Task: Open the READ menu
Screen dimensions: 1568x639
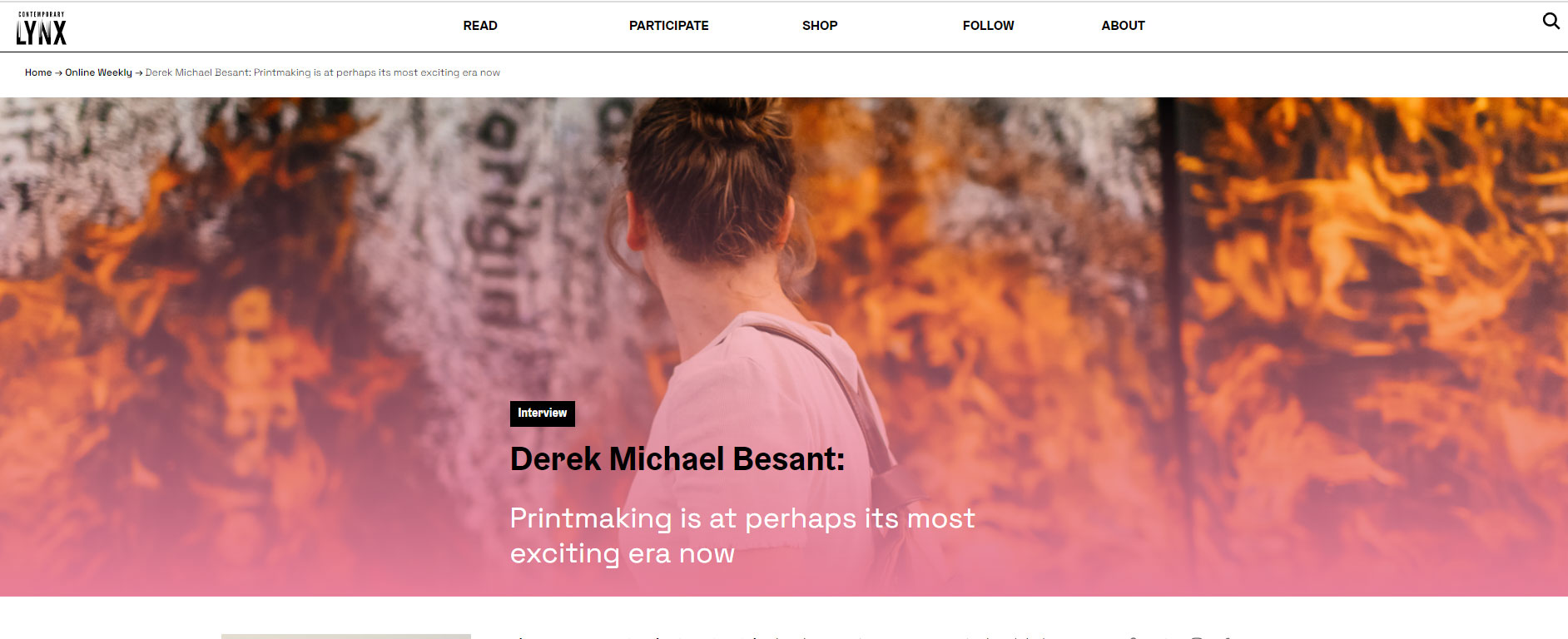Action: pos(480,26)
